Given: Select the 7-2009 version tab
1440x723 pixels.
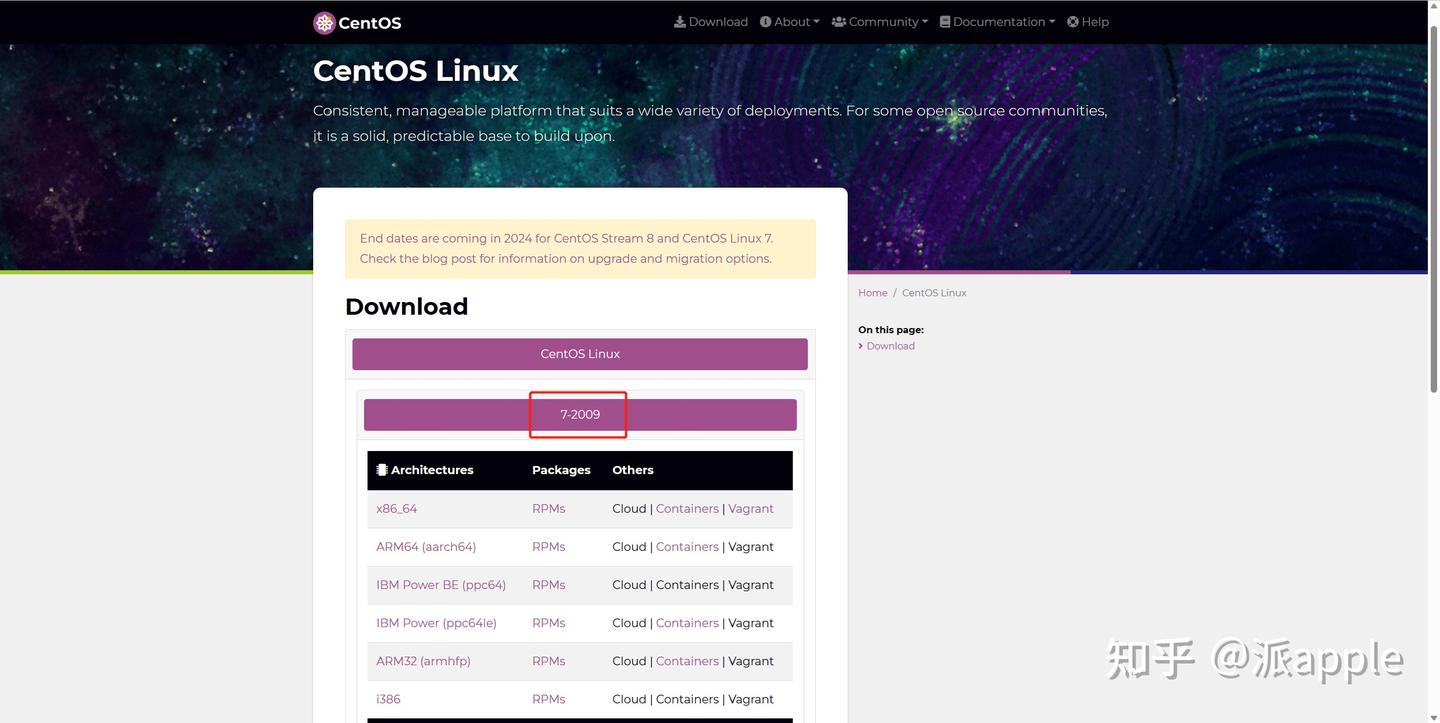Looking at the screenshot, I should [x=579, y=414].
